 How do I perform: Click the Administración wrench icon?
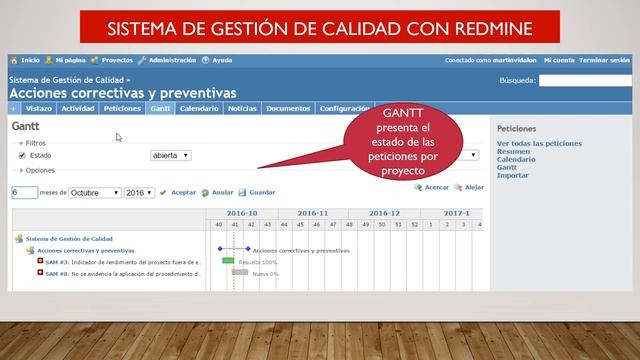click(x=142, y=60)
